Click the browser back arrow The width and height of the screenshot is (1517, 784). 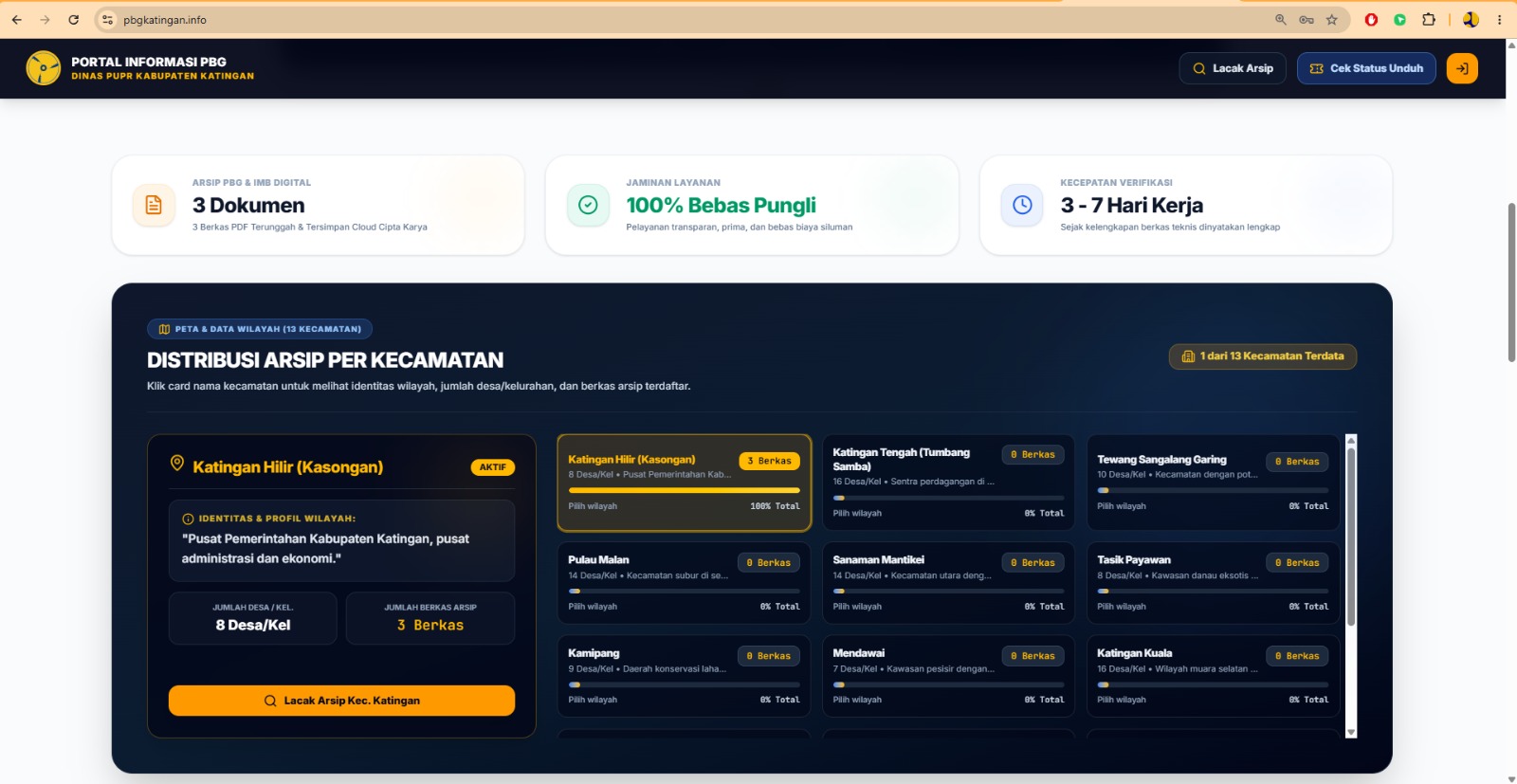17,19
